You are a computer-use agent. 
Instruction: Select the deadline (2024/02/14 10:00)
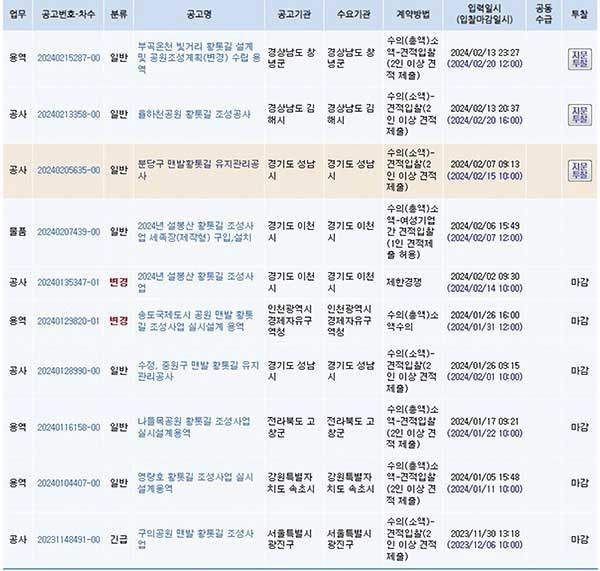485,288
